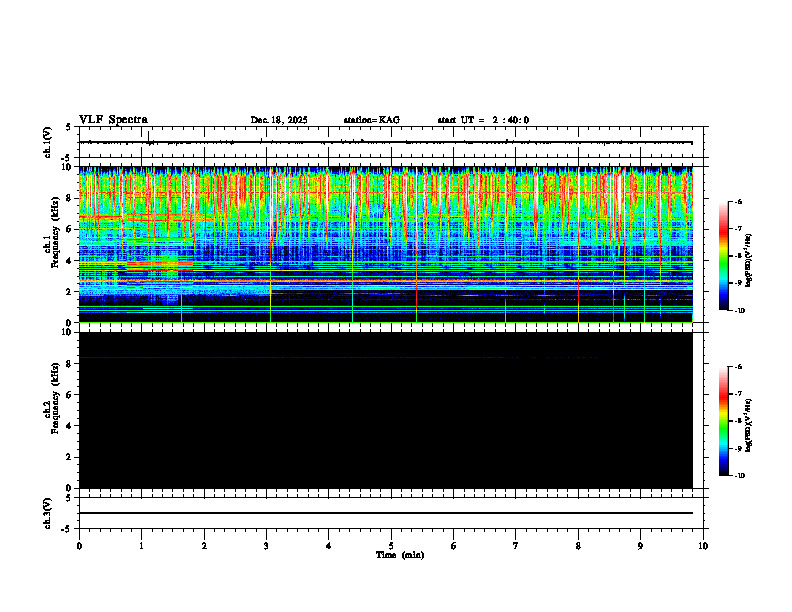Click the "ch.1(V)" waveform axis label
Image resolution: width=792 pixels, height=612 pixels.
[x=48, y=142]
